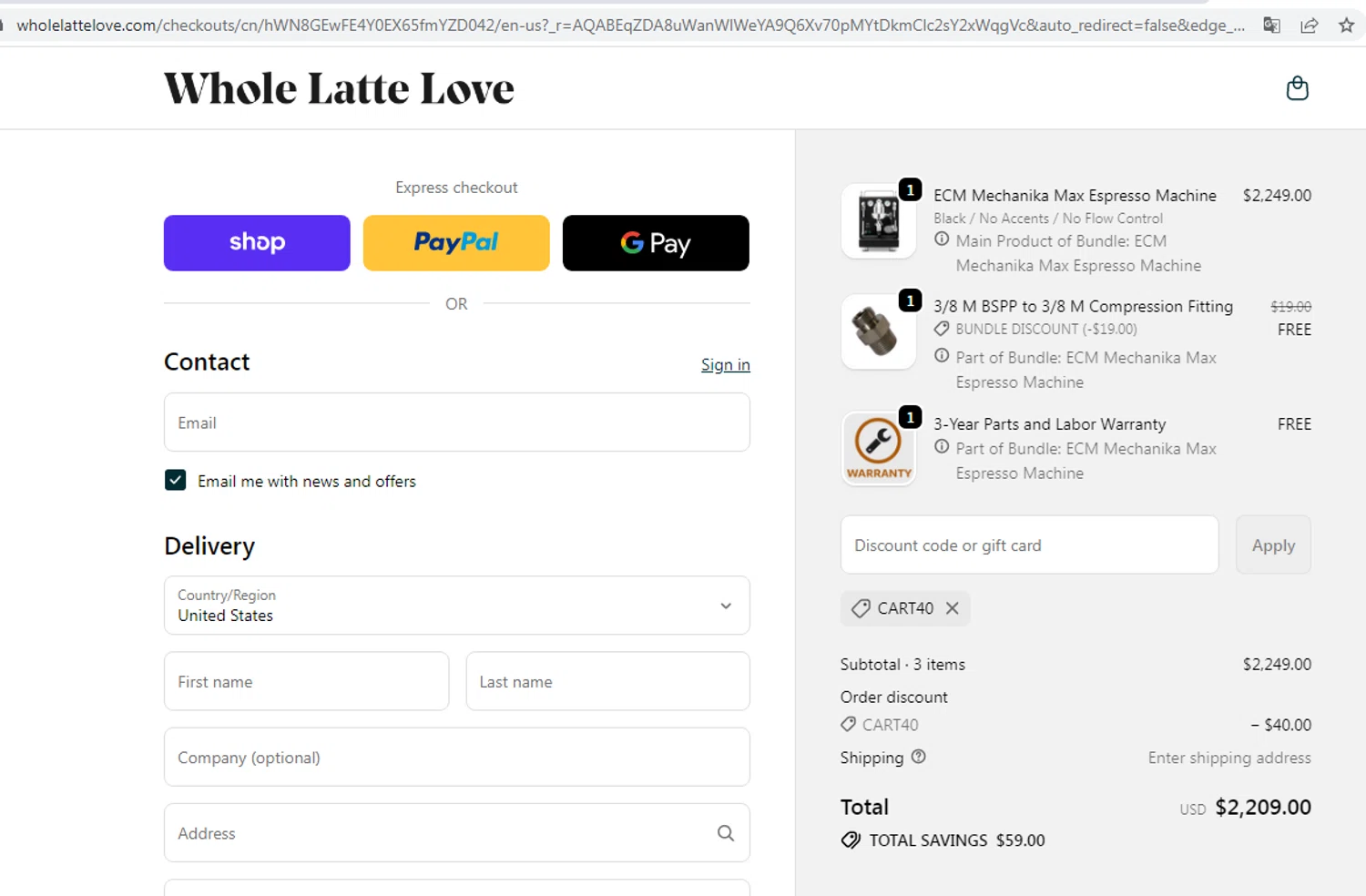Open the Country/Region dropdown
Viewport: 1366px width, 896px height.
tap(457, 605)
